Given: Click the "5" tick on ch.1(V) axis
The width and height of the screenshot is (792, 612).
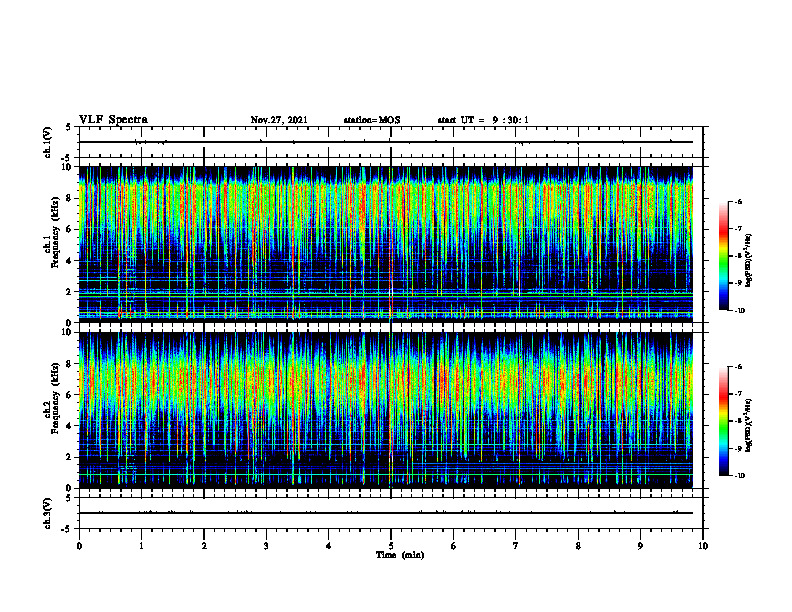Looking at the screenshot, I should (69, 127).
